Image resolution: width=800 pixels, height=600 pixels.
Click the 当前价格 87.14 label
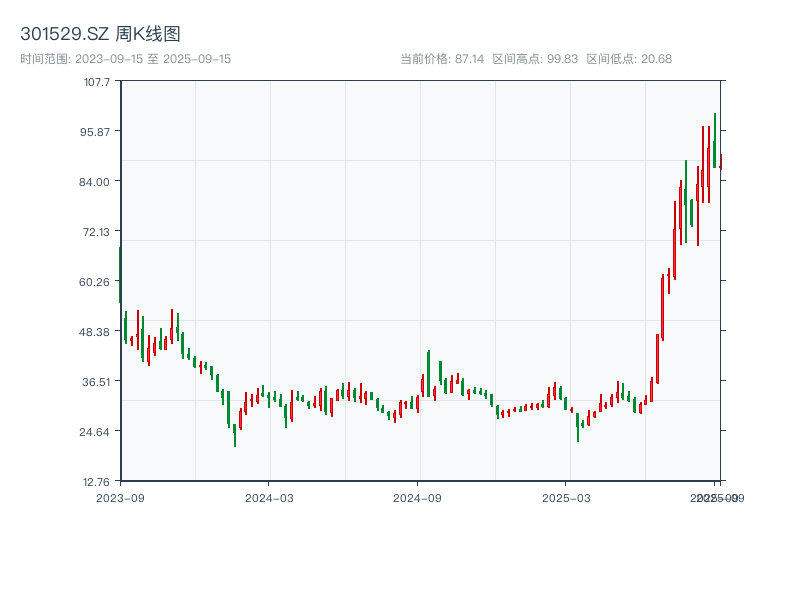443,59
